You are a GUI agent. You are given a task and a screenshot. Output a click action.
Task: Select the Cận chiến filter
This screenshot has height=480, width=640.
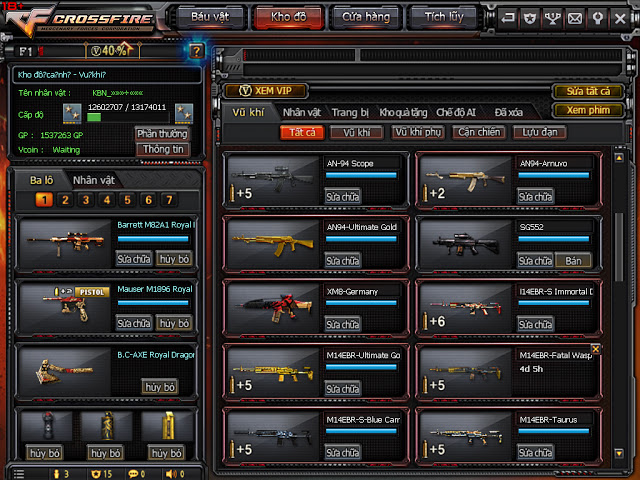pos(479,132)
